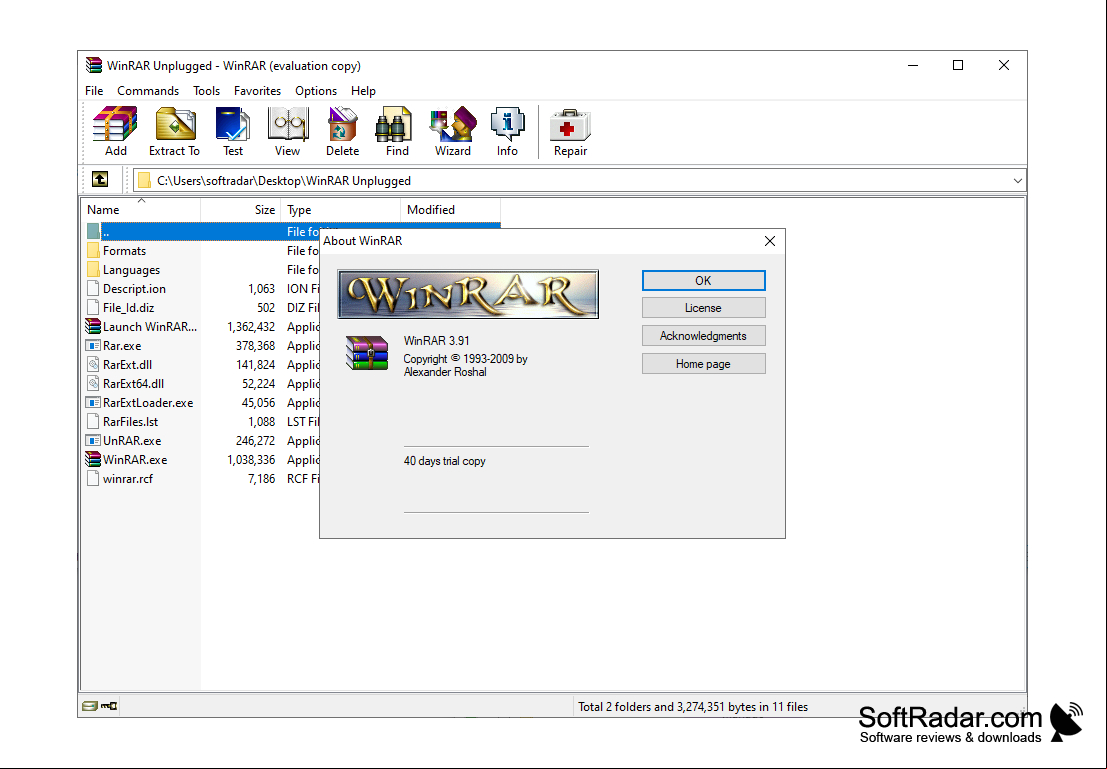Click the Languages folder icon
The height and width of the screenshot is (769, 1107).
click(x=93, y=270)
